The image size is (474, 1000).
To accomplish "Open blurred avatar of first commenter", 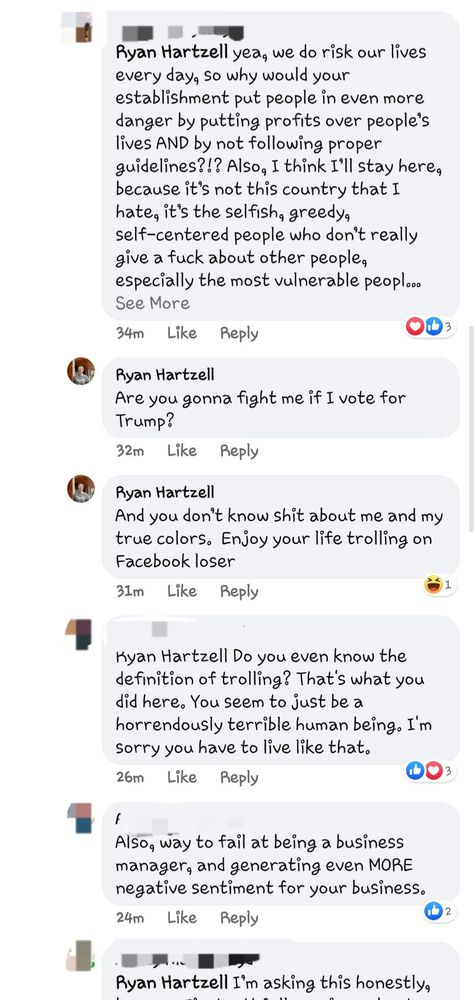I will click(77, 27).
